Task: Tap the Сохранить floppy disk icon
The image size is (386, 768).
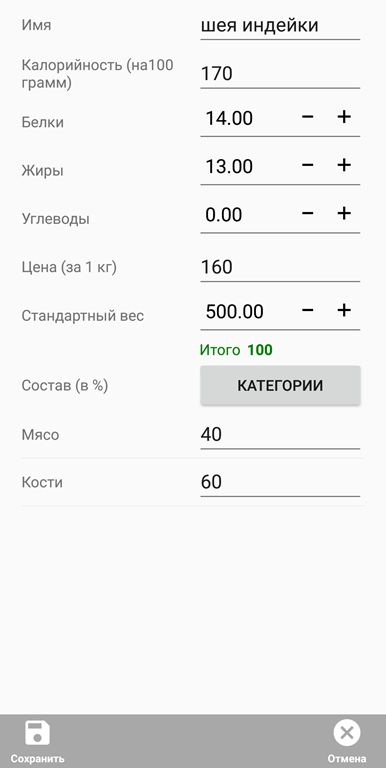Action: coord(38,733)
